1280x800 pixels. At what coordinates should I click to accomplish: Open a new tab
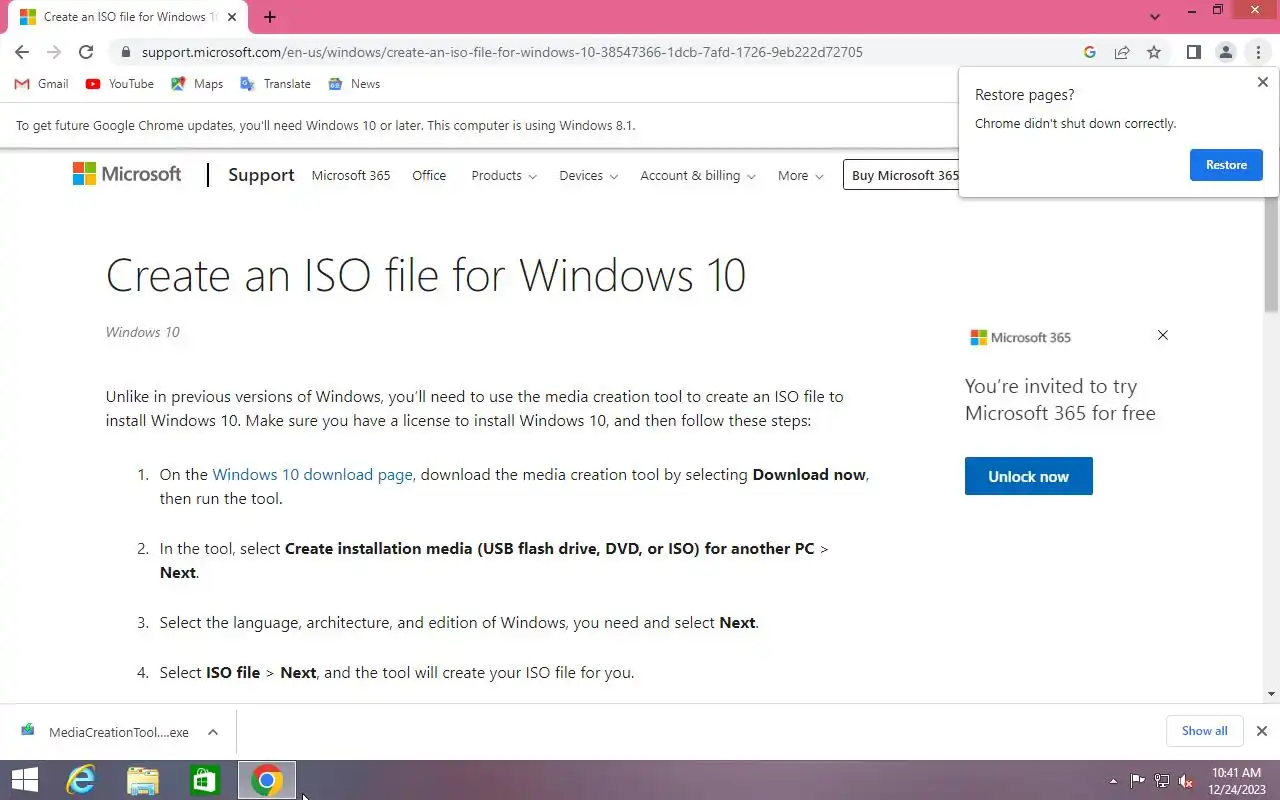pos(269,17)
